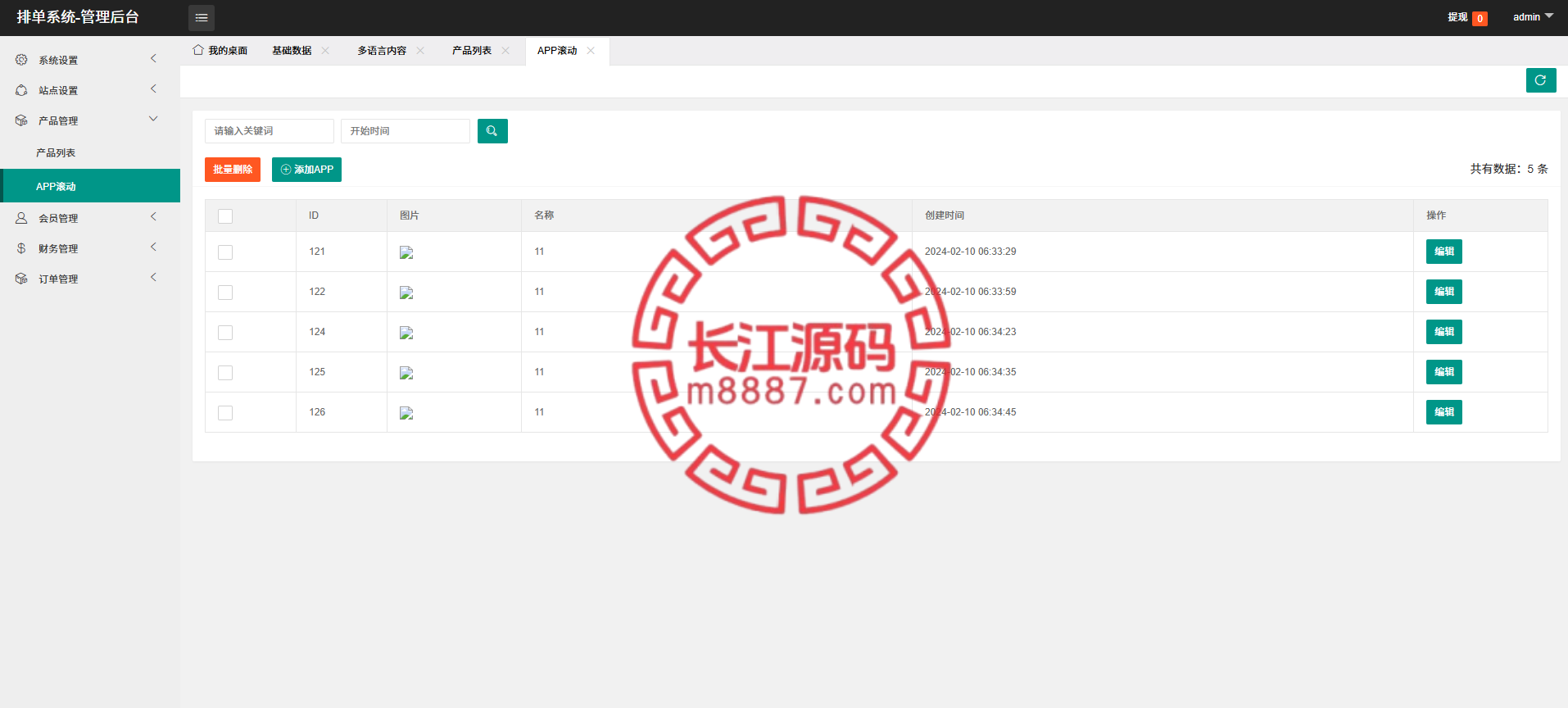This screenshot has width=1568, height=708.
Task: Open the image thumbnail for ID 124
Action: pos(406,333)
